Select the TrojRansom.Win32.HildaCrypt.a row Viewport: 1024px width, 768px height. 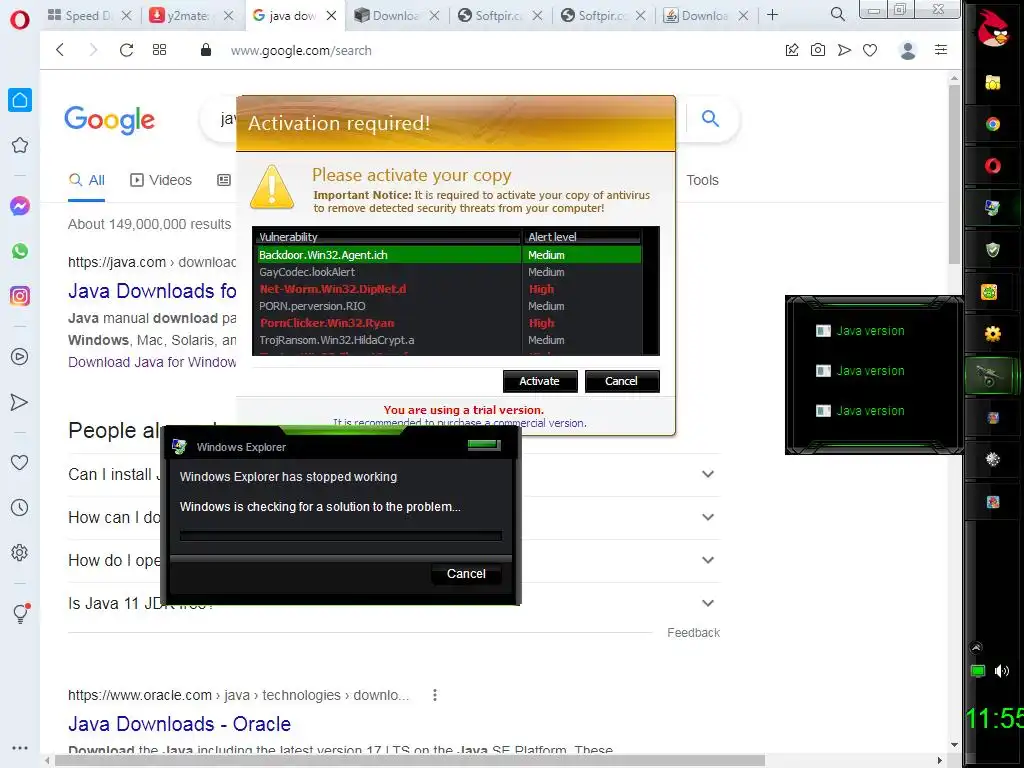[447, 340]
